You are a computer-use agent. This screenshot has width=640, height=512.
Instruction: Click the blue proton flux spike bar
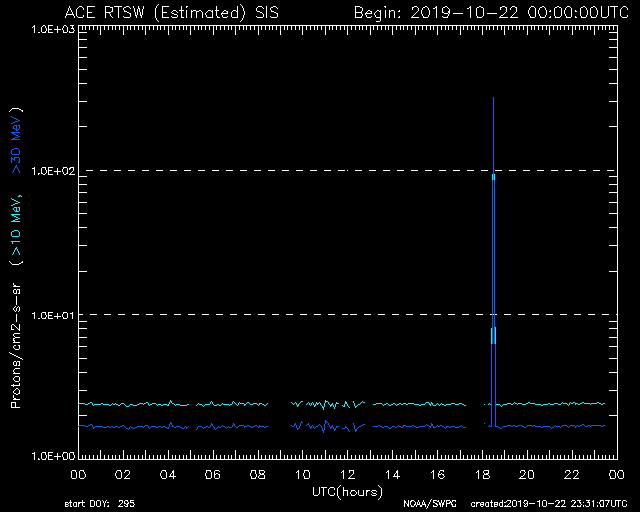(x=493, y=250)
